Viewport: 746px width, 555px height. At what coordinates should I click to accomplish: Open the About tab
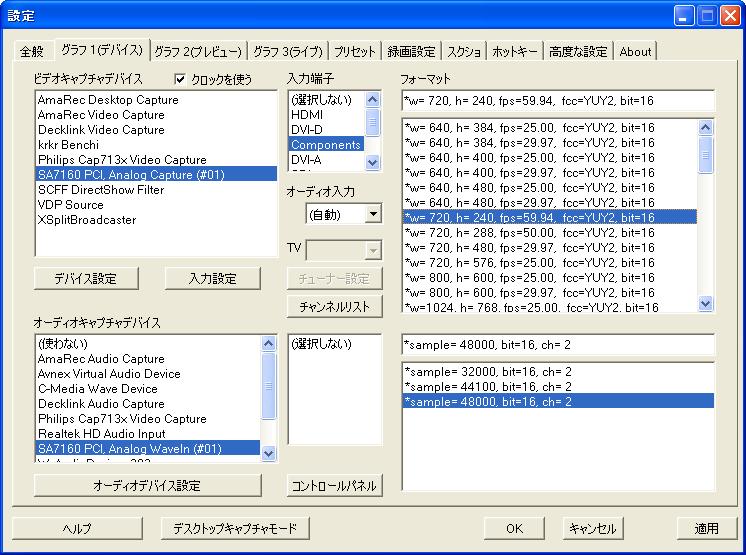(635, 51)
